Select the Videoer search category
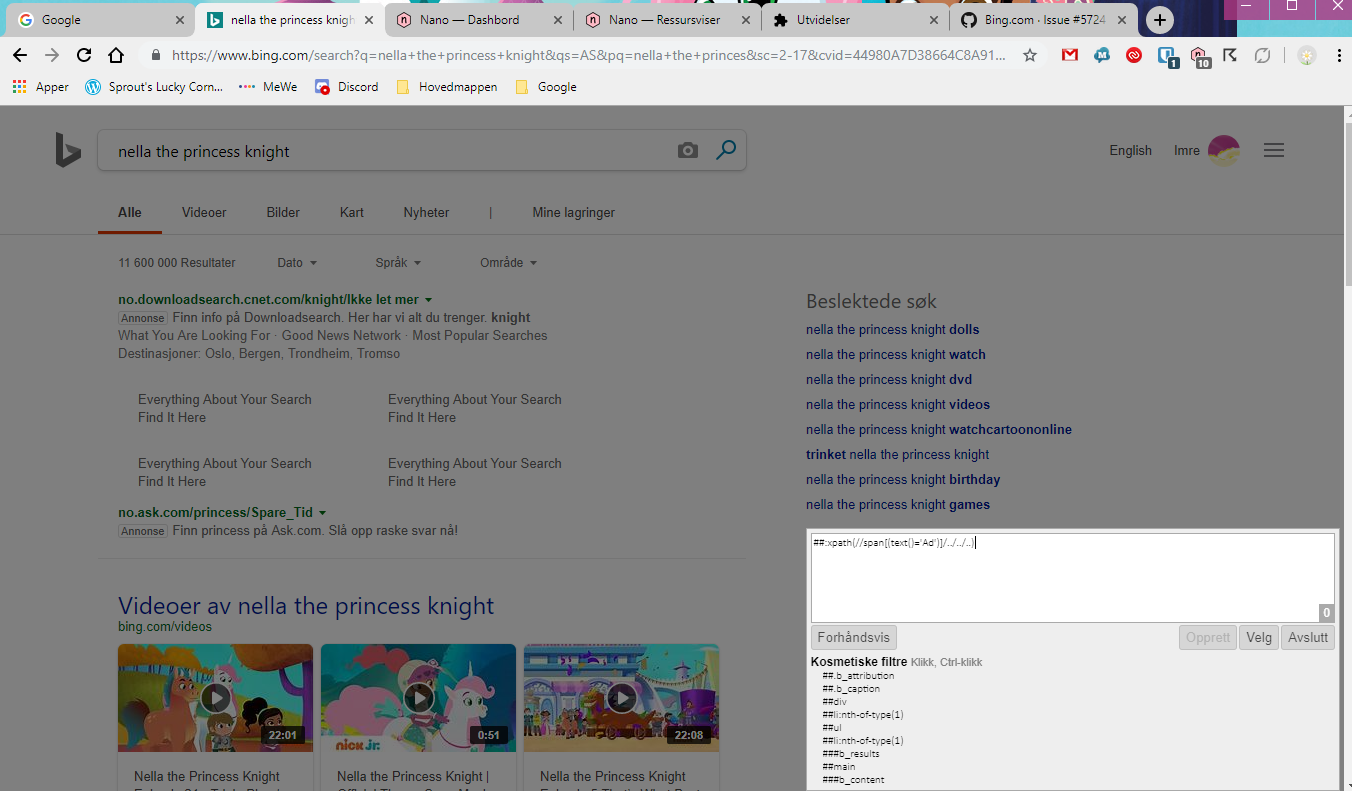The width and height of the screenshot is (1352, 791). (x=204, y=212)
